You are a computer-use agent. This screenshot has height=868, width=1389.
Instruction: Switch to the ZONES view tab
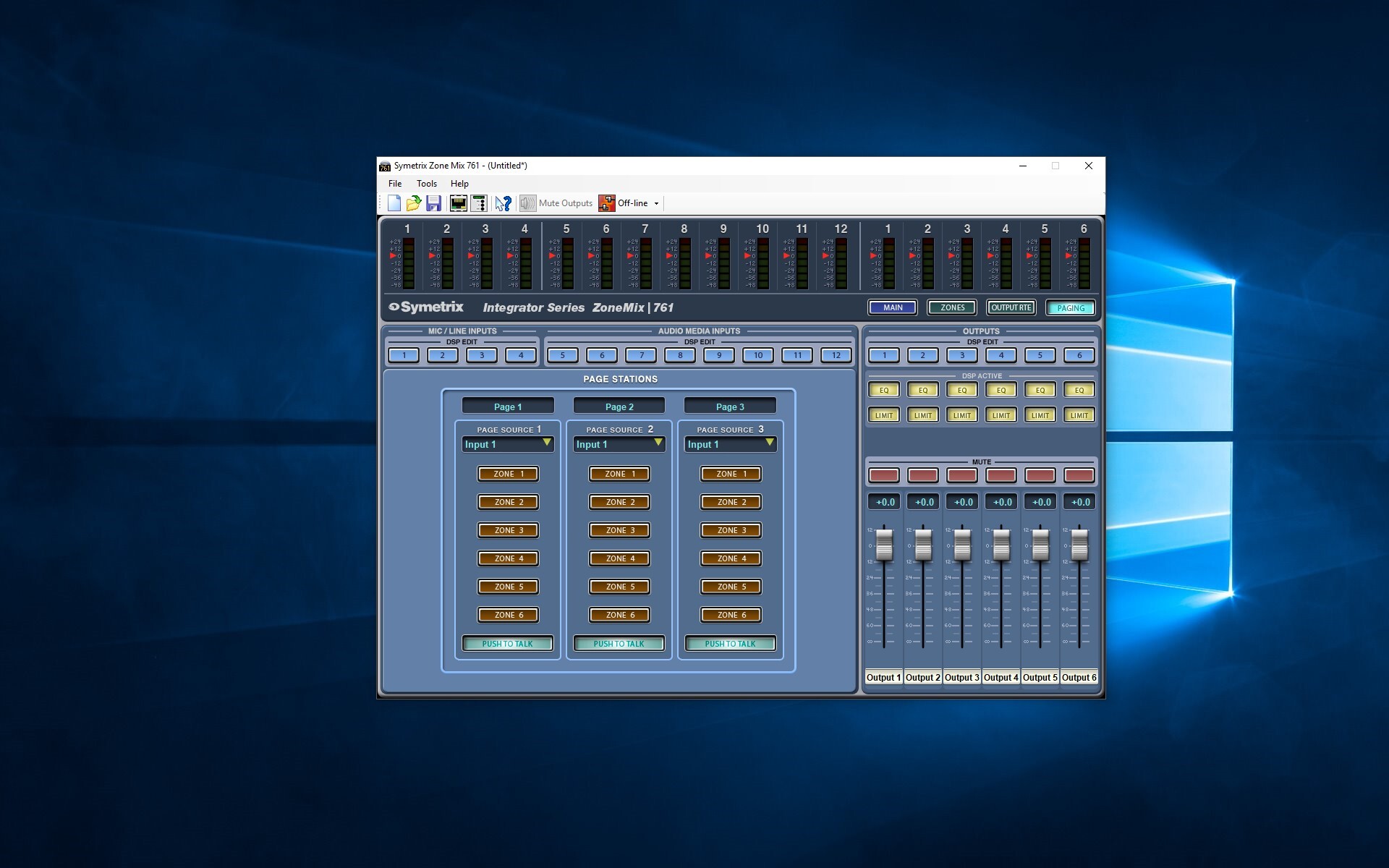pyautogui.click(x=952, y=307)
